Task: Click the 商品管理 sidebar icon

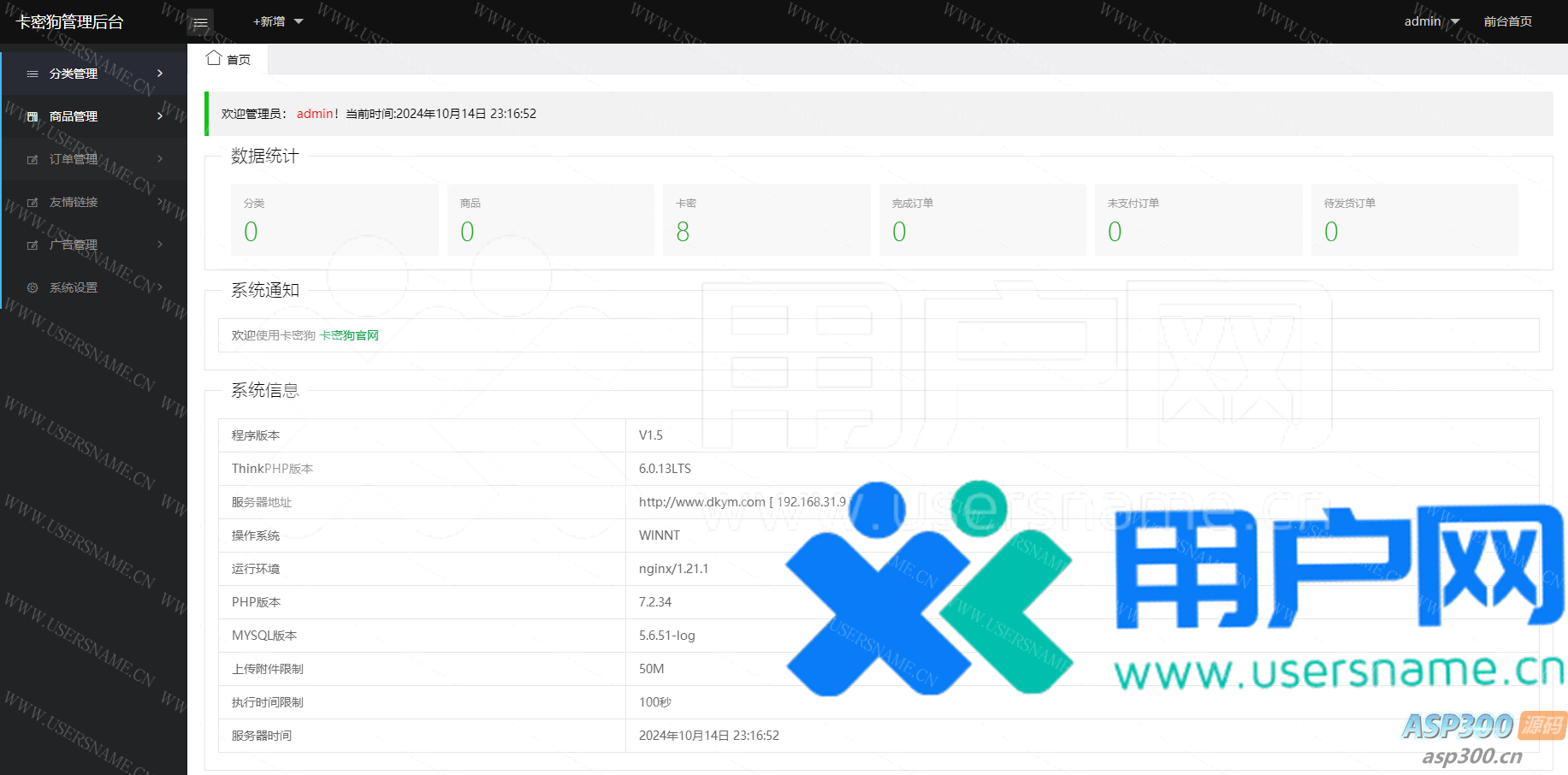Action: [x=33, y=117]
